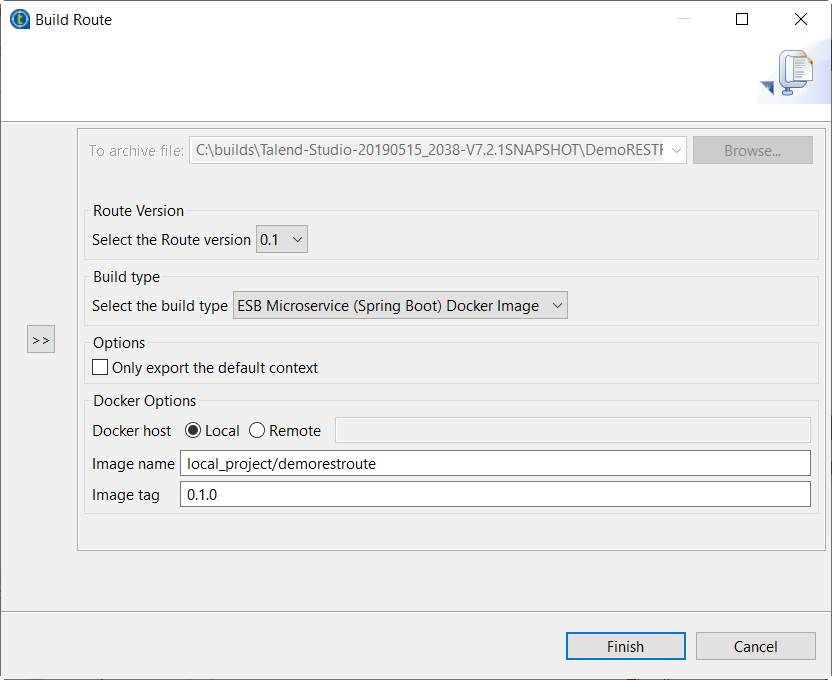
Task: Minimize the Build Route window
Action: coord(683,19)
